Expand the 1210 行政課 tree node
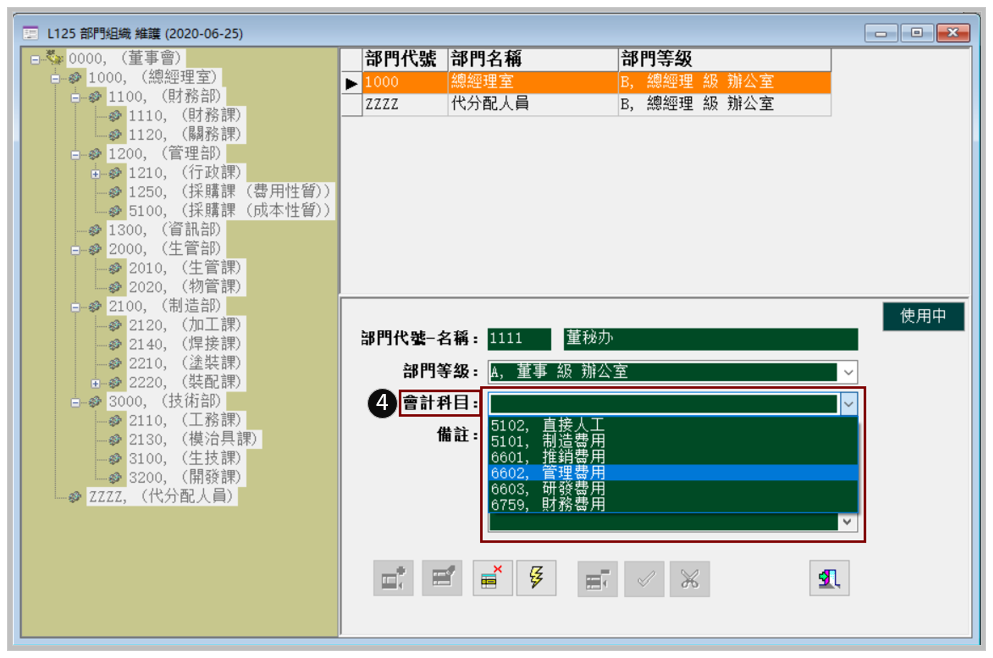This screenshot has height=658, width=993. pyautogui.click(x=95, y=174)
